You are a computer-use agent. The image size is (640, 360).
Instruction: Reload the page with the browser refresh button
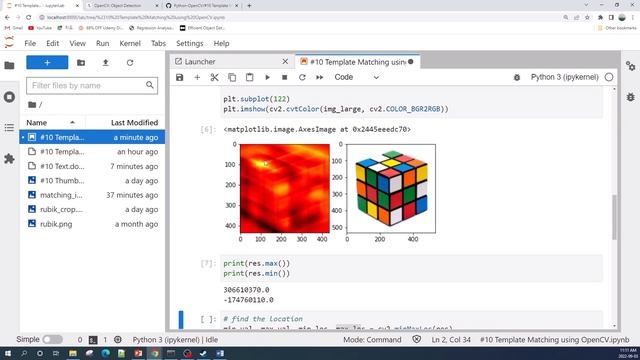[29, 18]
